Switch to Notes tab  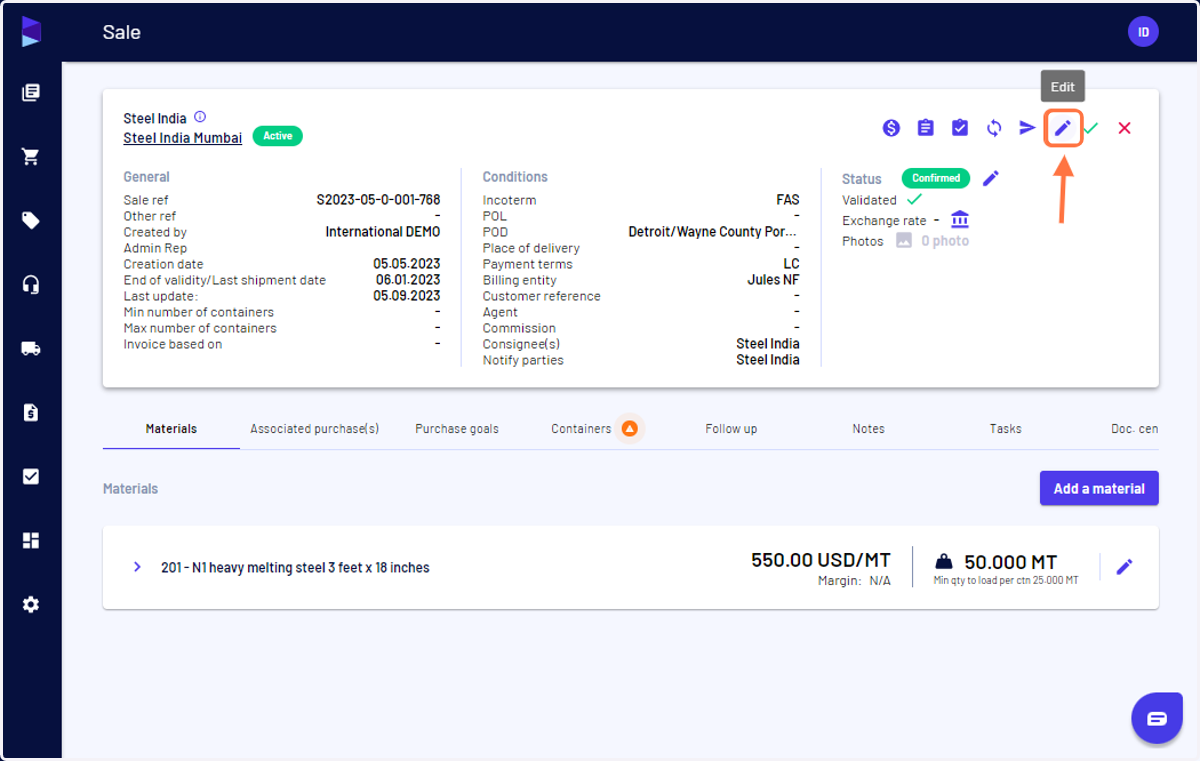tap(868, 428)
